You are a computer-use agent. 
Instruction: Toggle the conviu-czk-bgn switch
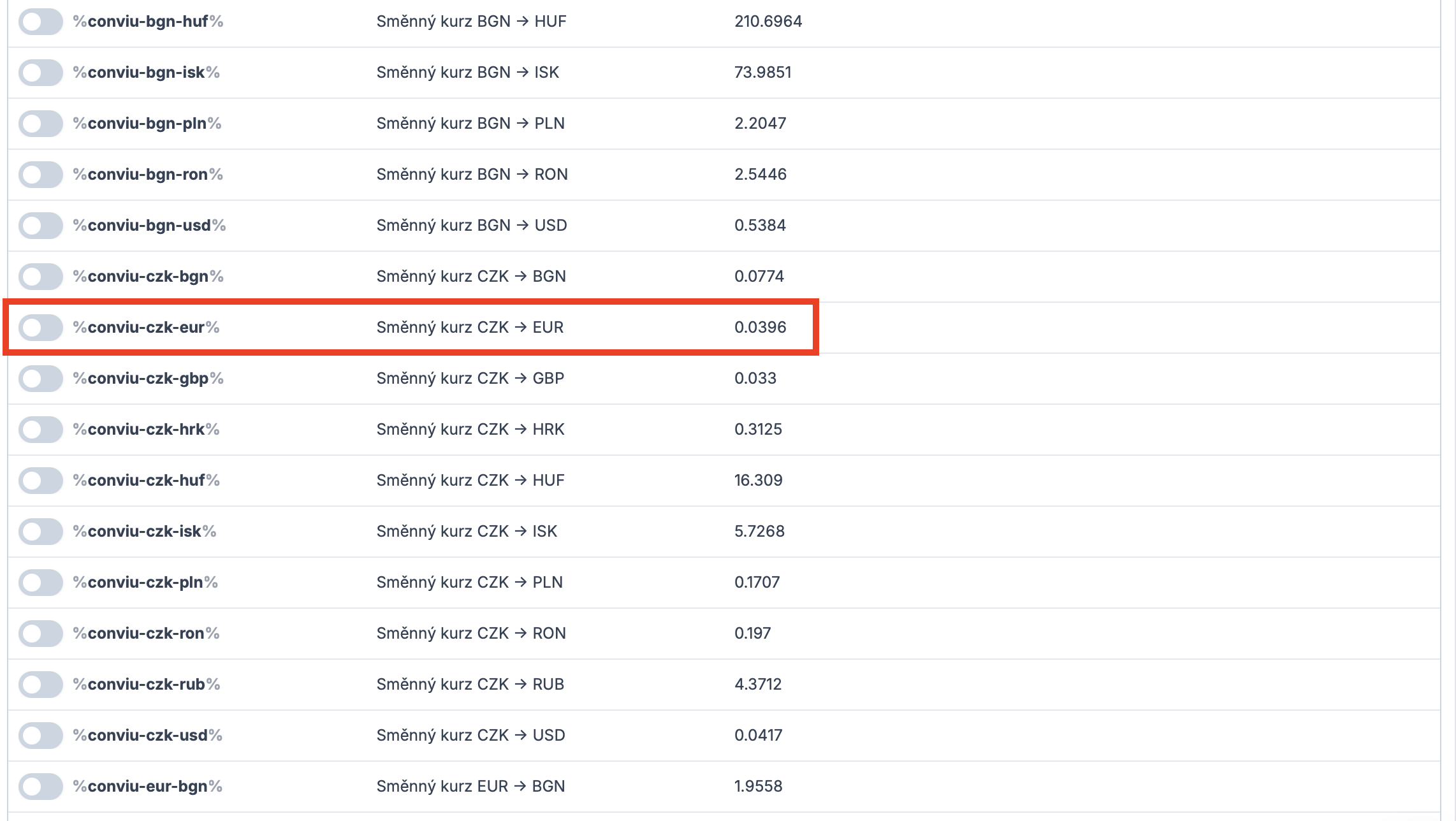click(41, 277)
